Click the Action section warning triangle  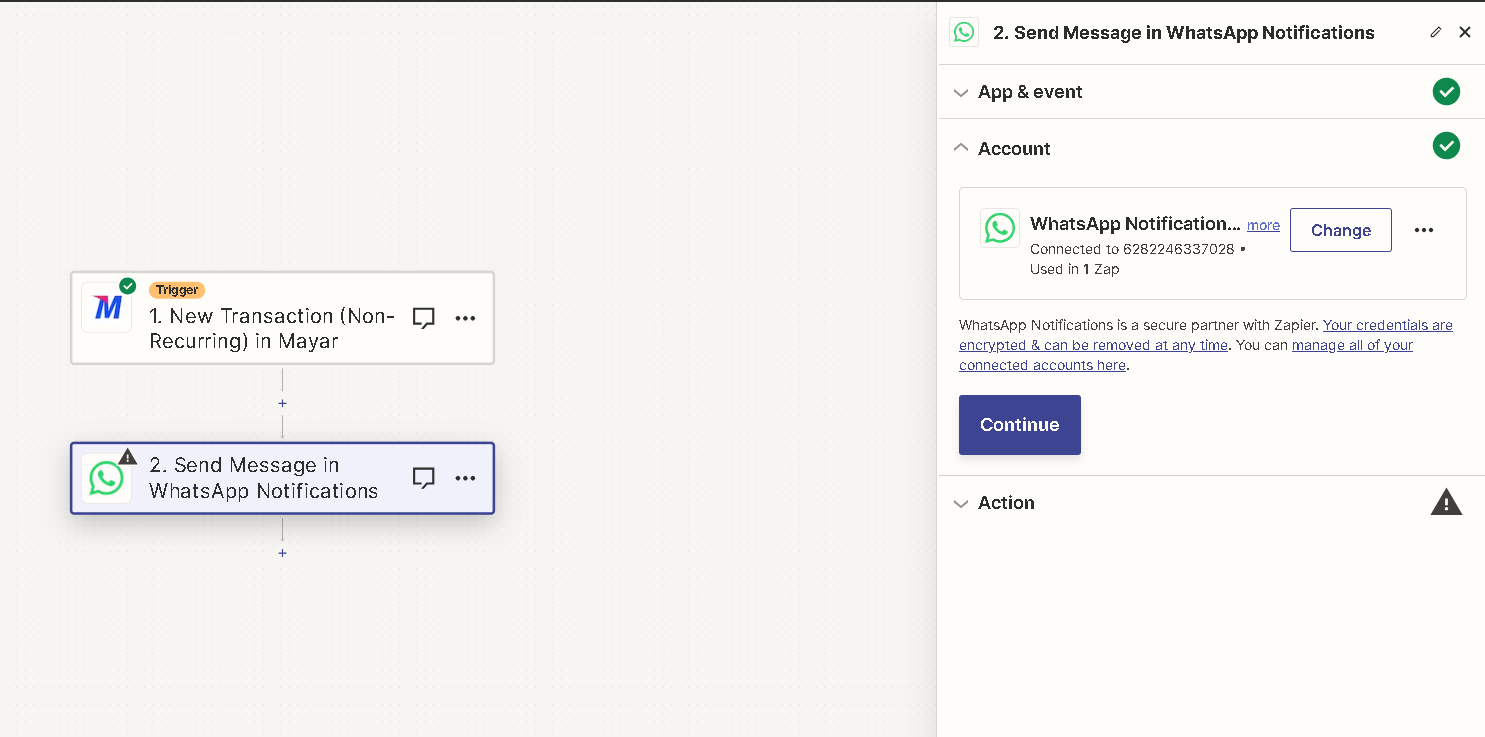1446,502
